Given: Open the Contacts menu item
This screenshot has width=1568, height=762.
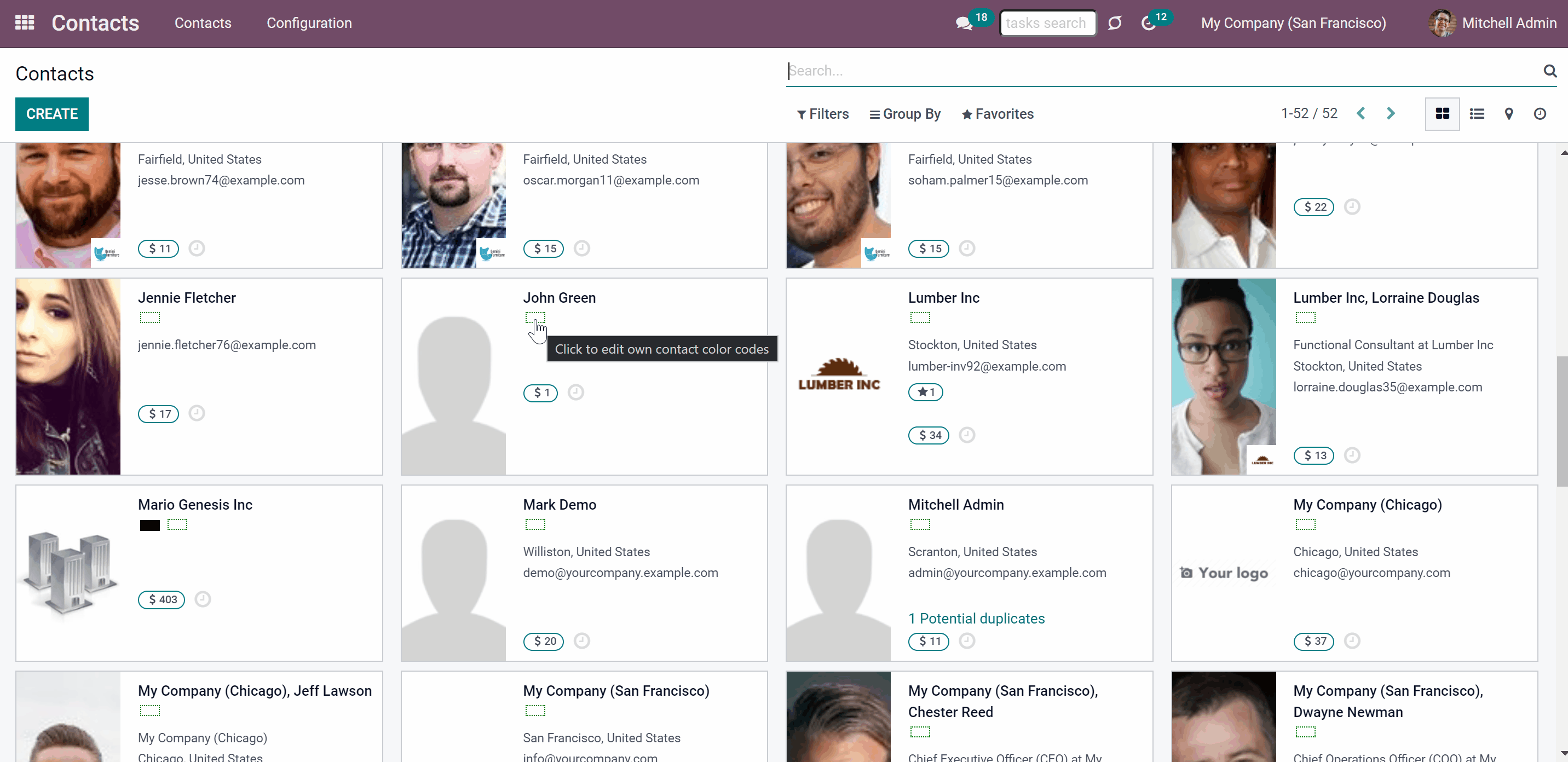Looking at the screenshot, I should [203, 23].
